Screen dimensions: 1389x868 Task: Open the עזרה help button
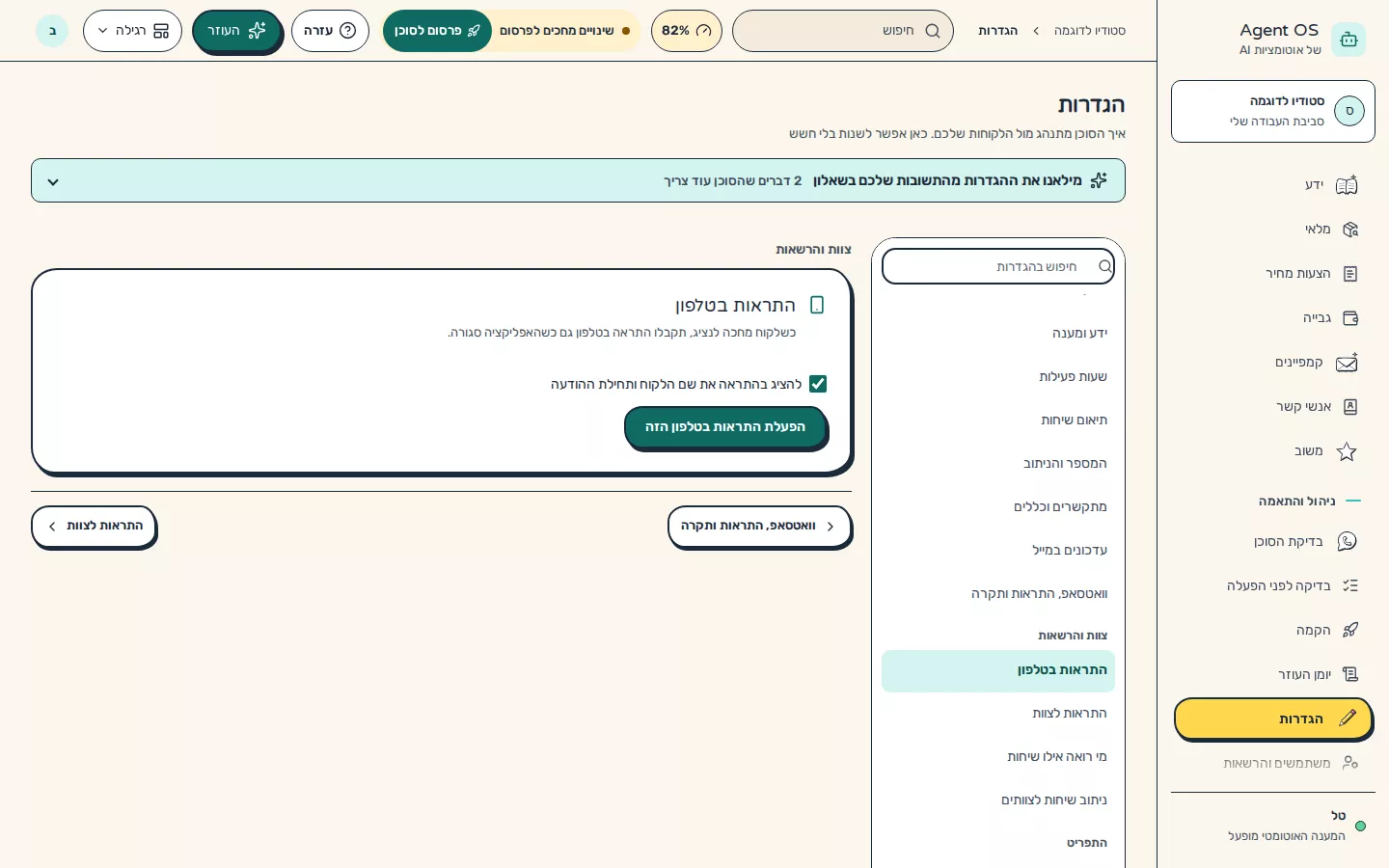[x=330, y=31]
